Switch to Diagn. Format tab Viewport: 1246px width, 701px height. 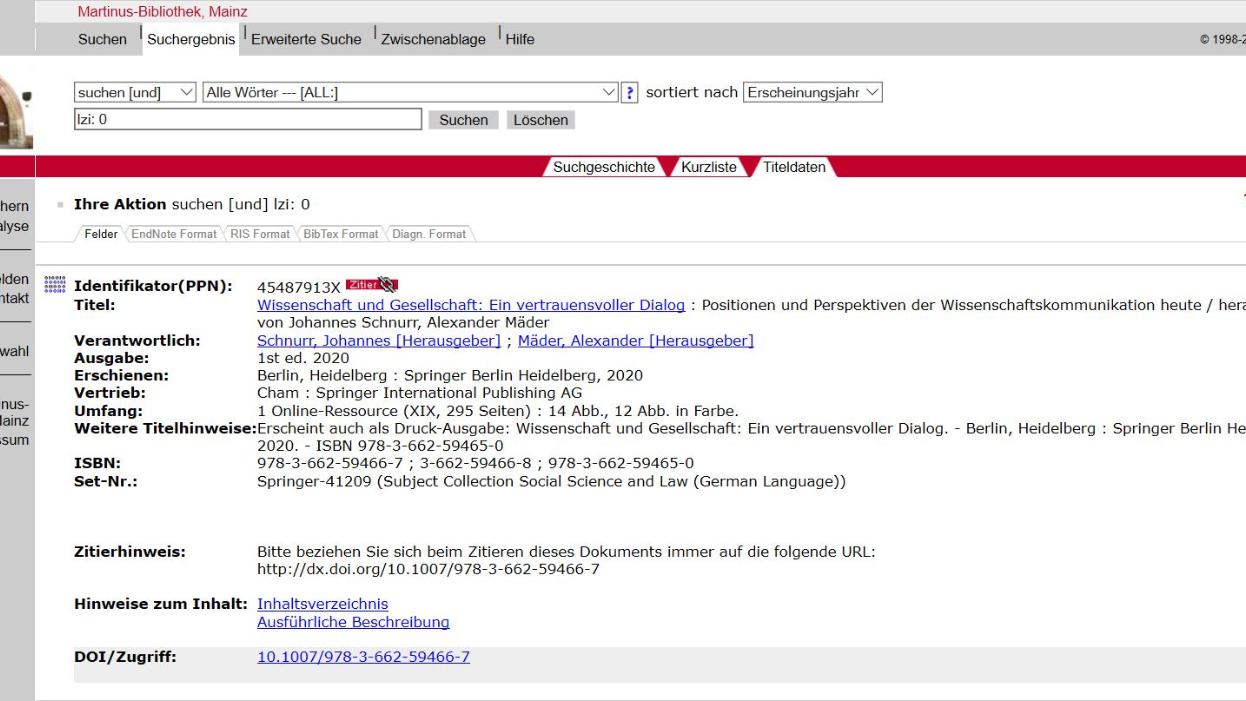point(428,234)
